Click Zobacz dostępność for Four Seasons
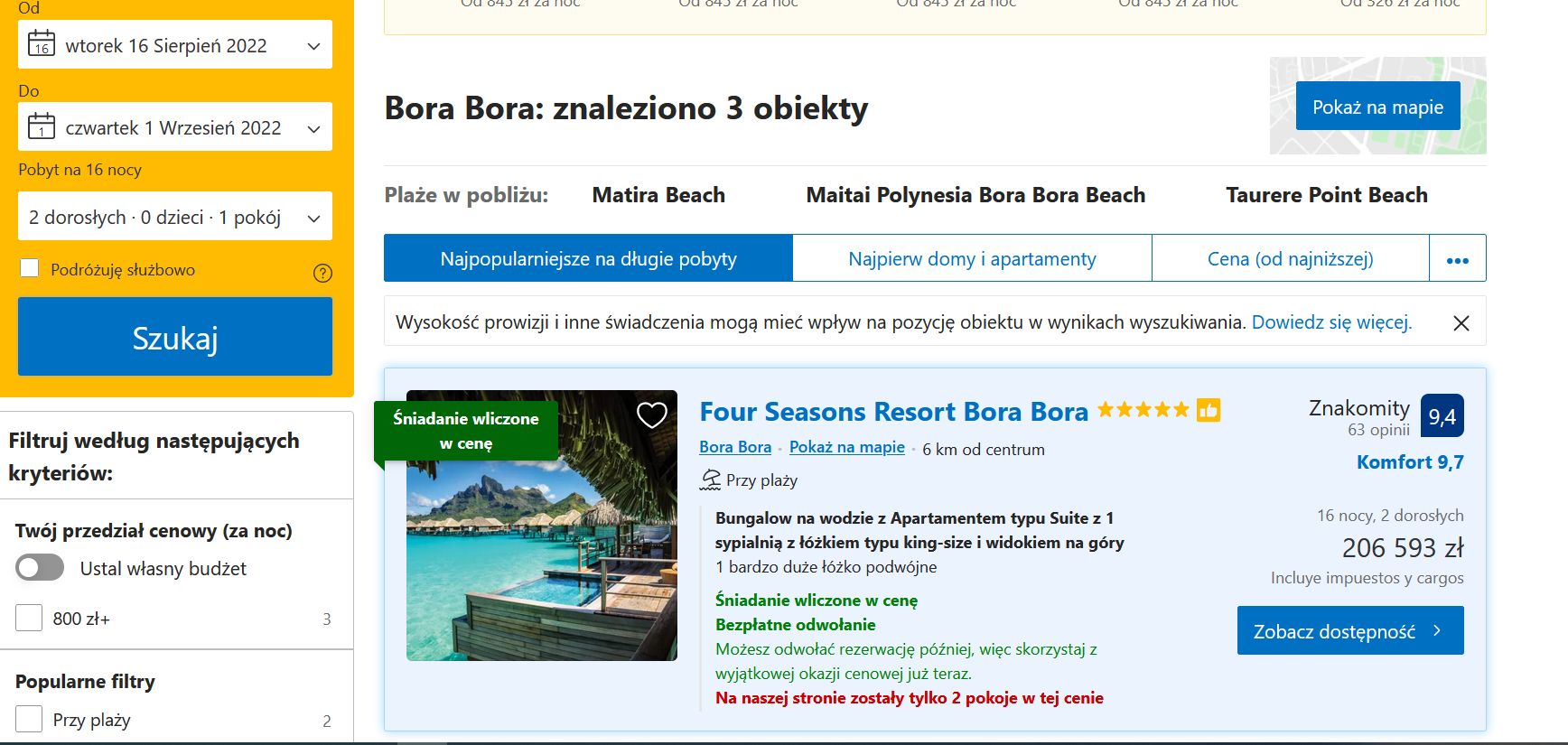 [x=1349, y=630]
